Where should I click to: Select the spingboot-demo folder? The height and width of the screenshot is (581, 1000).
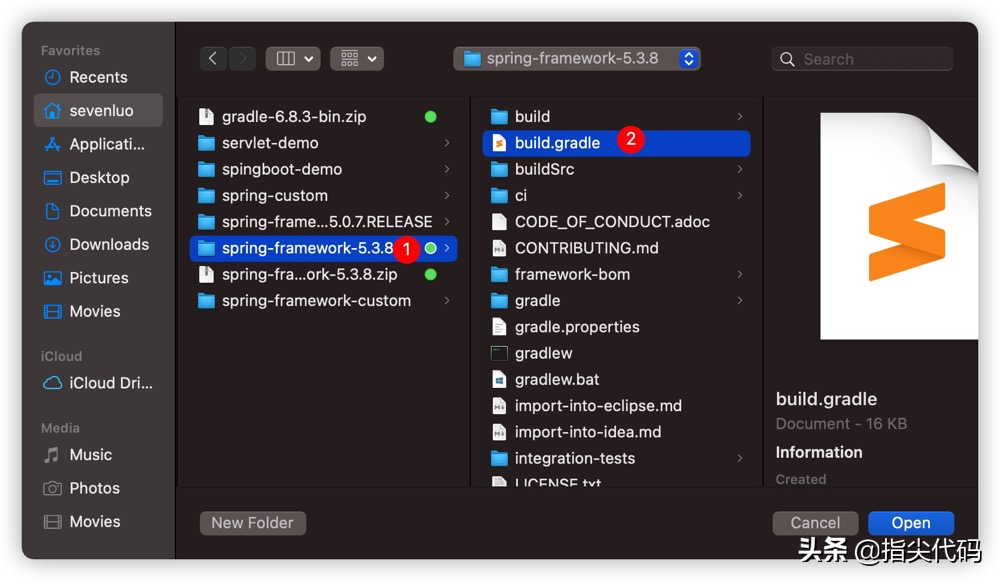tap(324, 169)
